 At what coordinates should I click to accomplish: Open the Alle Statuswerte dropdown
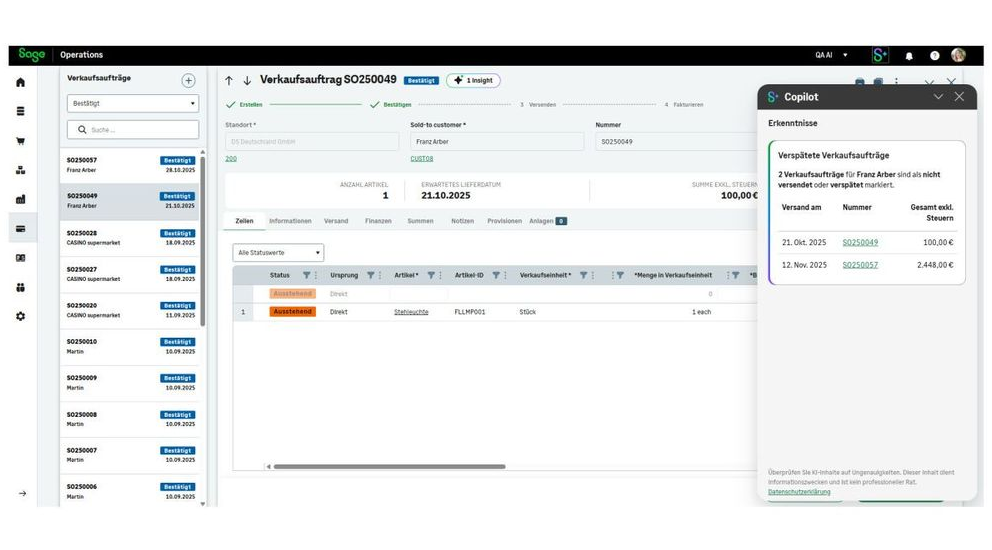point(278,253)
